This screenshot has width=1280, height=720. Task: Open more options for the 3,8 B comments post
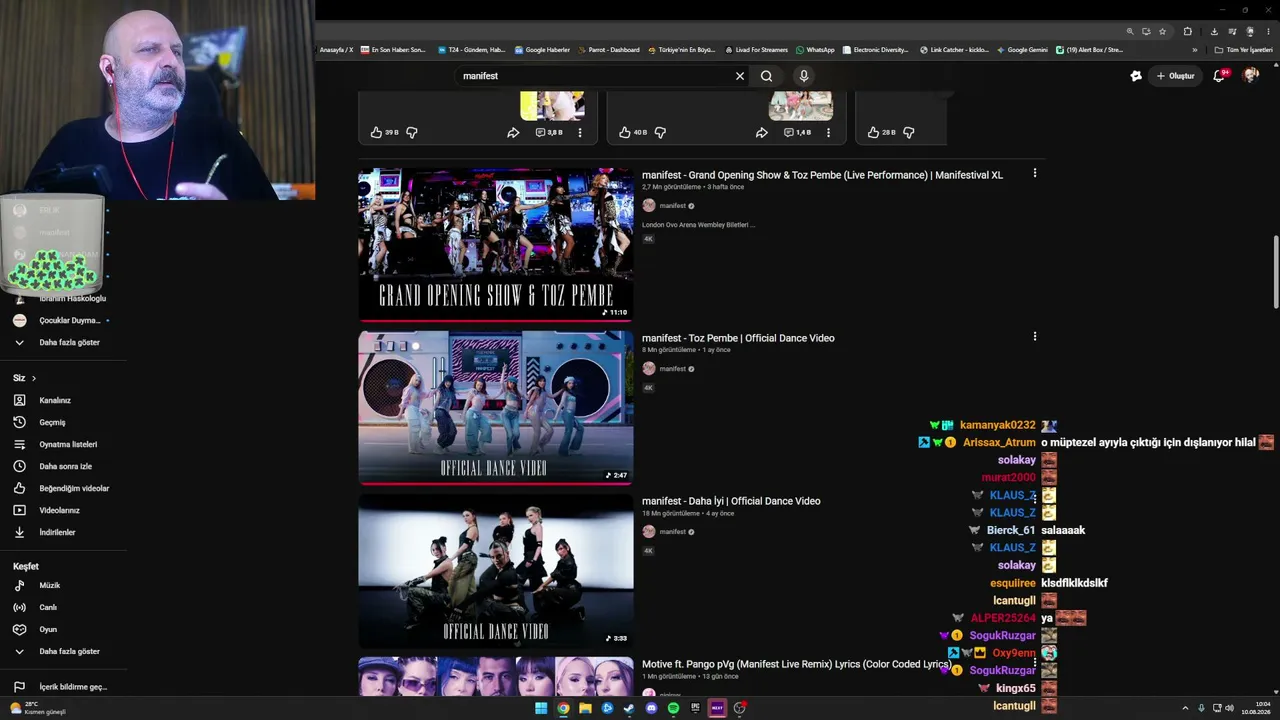tap(580, 132)
